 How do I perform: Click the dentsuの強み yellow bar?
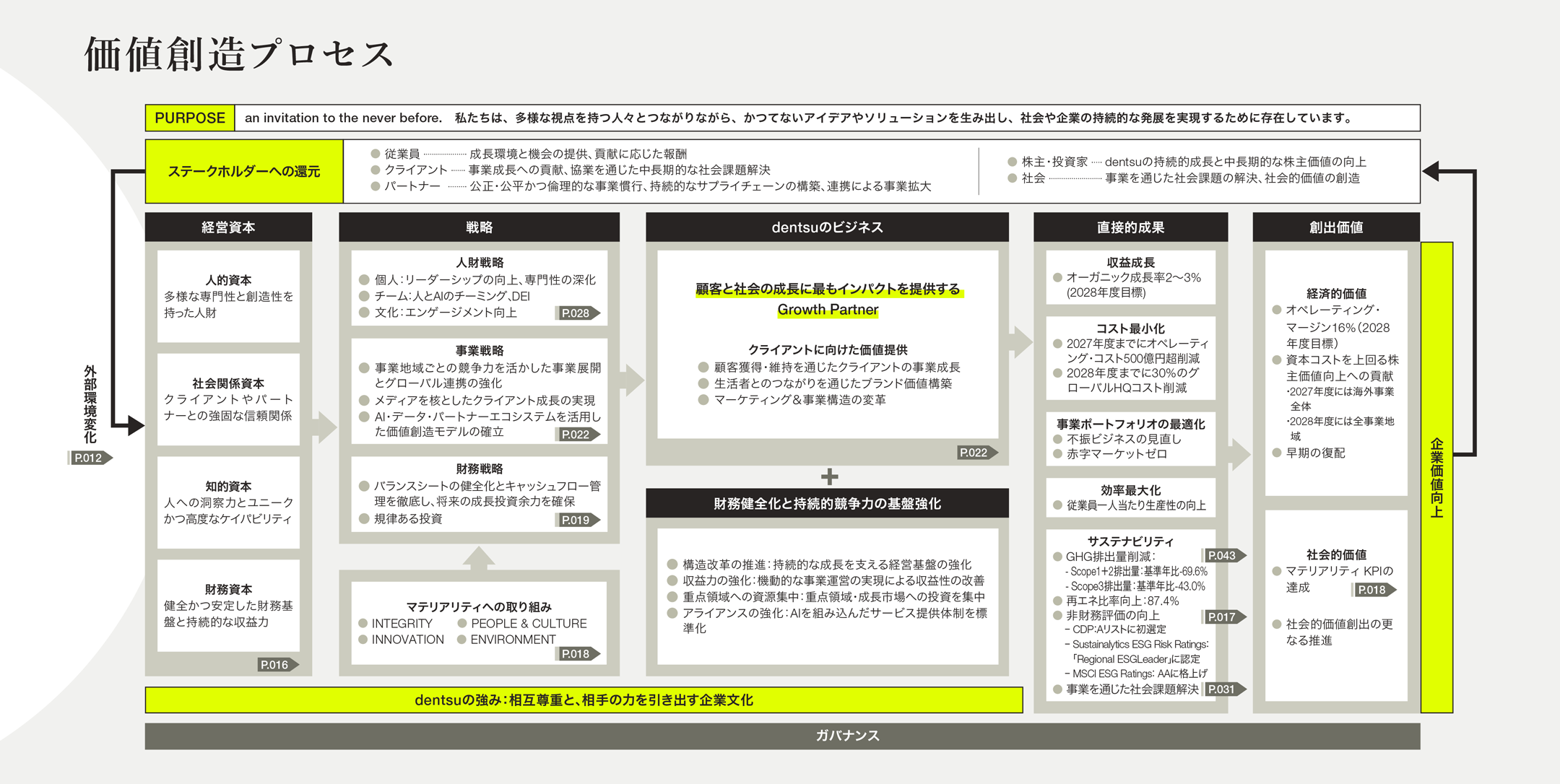pos(584,700)
